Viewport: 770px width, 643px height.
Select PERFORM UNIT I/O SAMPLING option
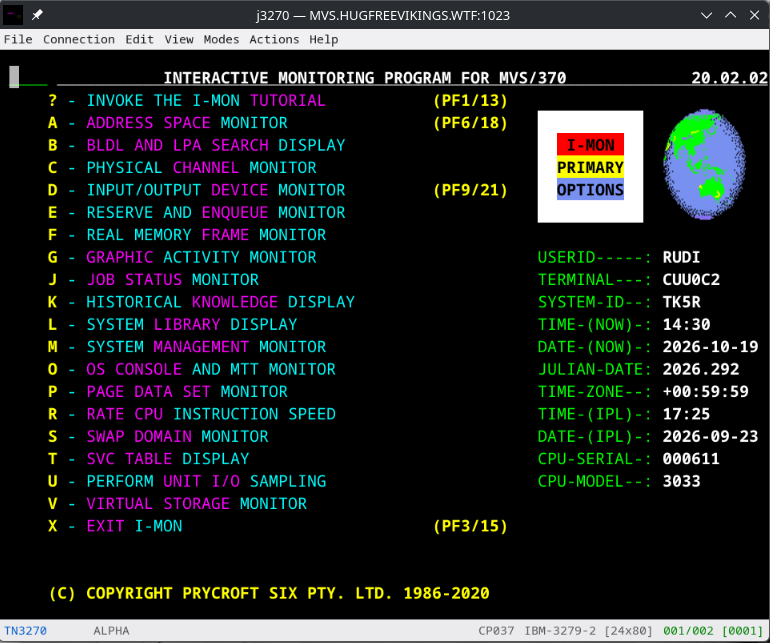tap(206, 481)
